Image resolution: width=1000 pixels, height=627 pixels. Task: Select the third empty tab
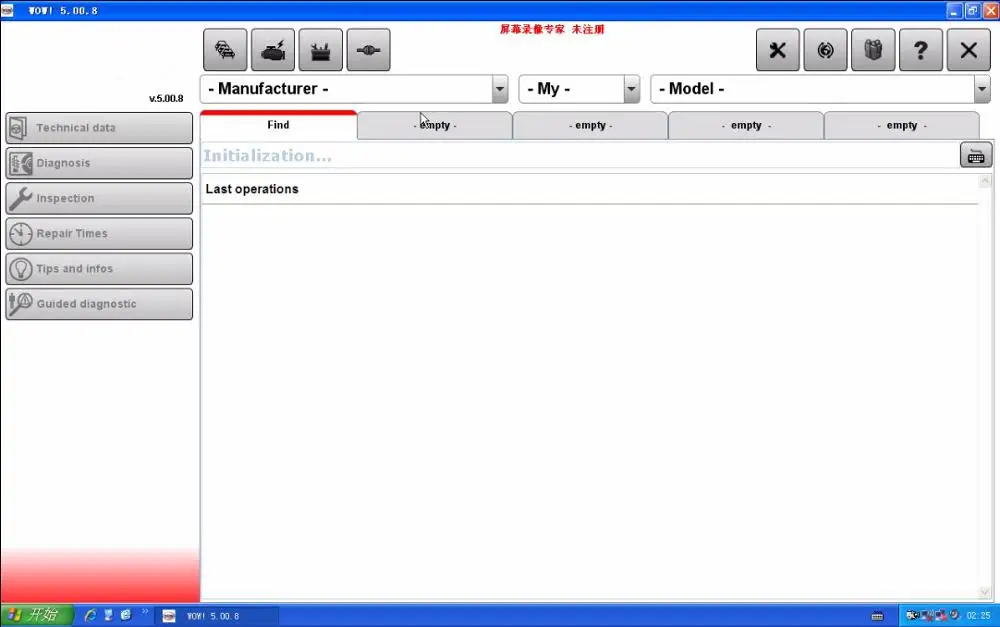tap(746, 126)
